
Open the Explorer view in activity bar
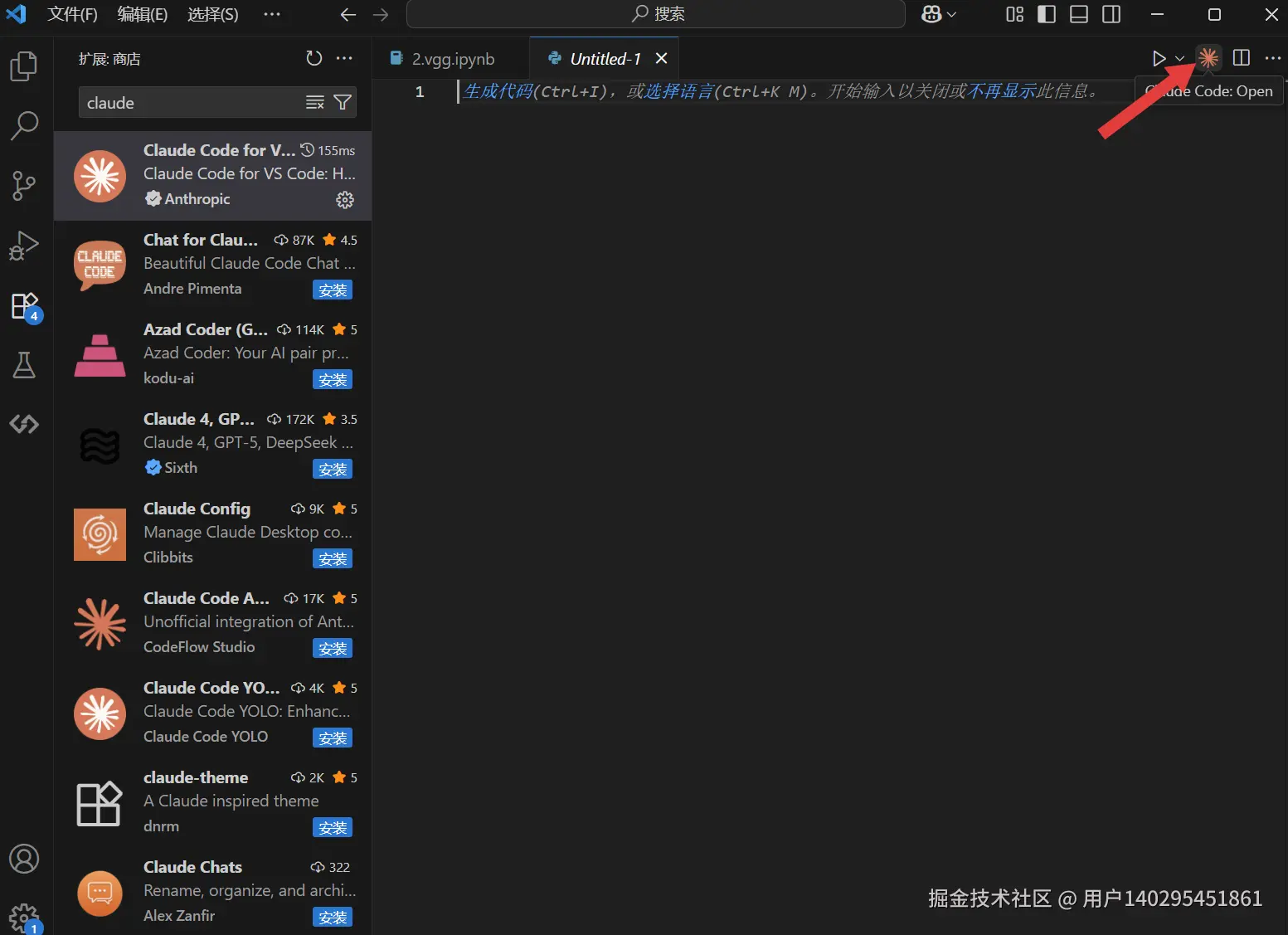pyautogui.click(x=24, y=66)
